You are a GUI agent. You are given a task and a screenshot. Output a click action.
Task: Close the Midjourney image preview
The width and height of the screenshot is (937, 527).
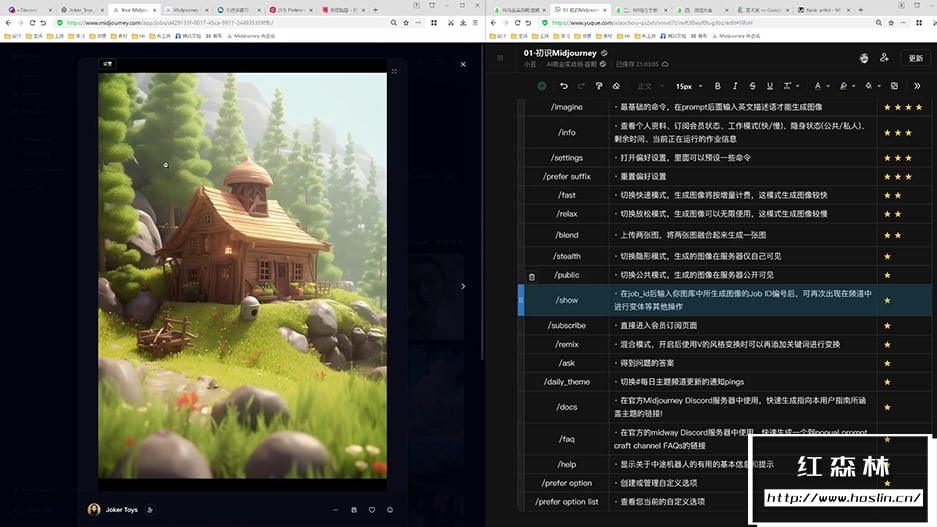[463, 64]
